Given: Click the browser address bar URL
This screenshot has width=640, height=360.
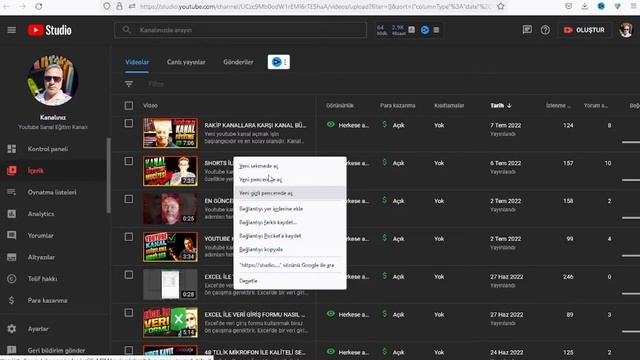Looking at the screenshot, I should [x=314, y=6].
